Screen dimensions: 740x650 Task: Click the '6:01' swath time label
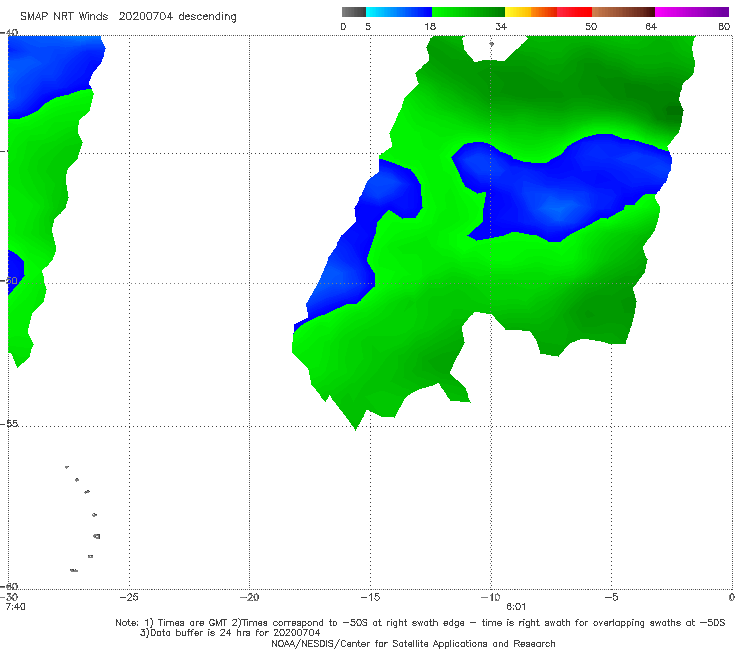(x=516, y=607)
